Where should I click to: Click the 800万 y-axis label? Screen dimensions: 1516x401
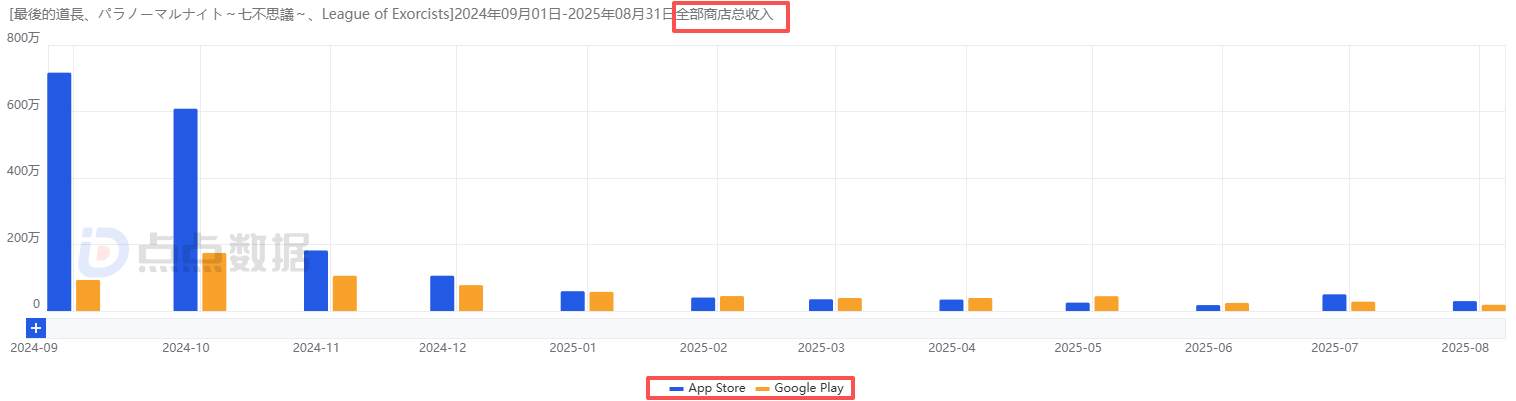coord(23,38)
